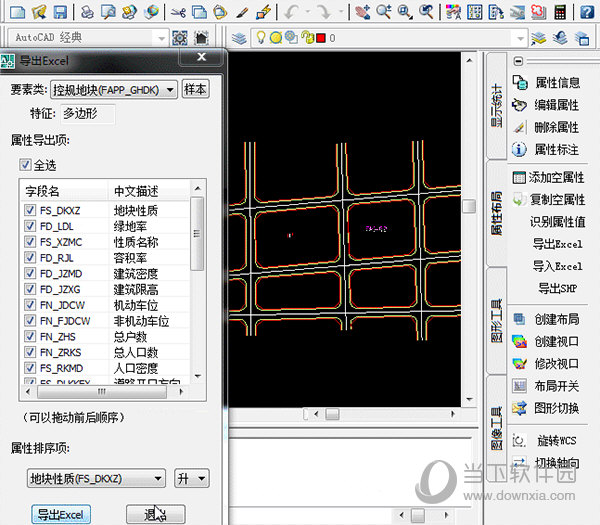Viewport: 600px width, 525px height.
Task: Toggle the 全选 checkbox
Action: pos(25,165)
